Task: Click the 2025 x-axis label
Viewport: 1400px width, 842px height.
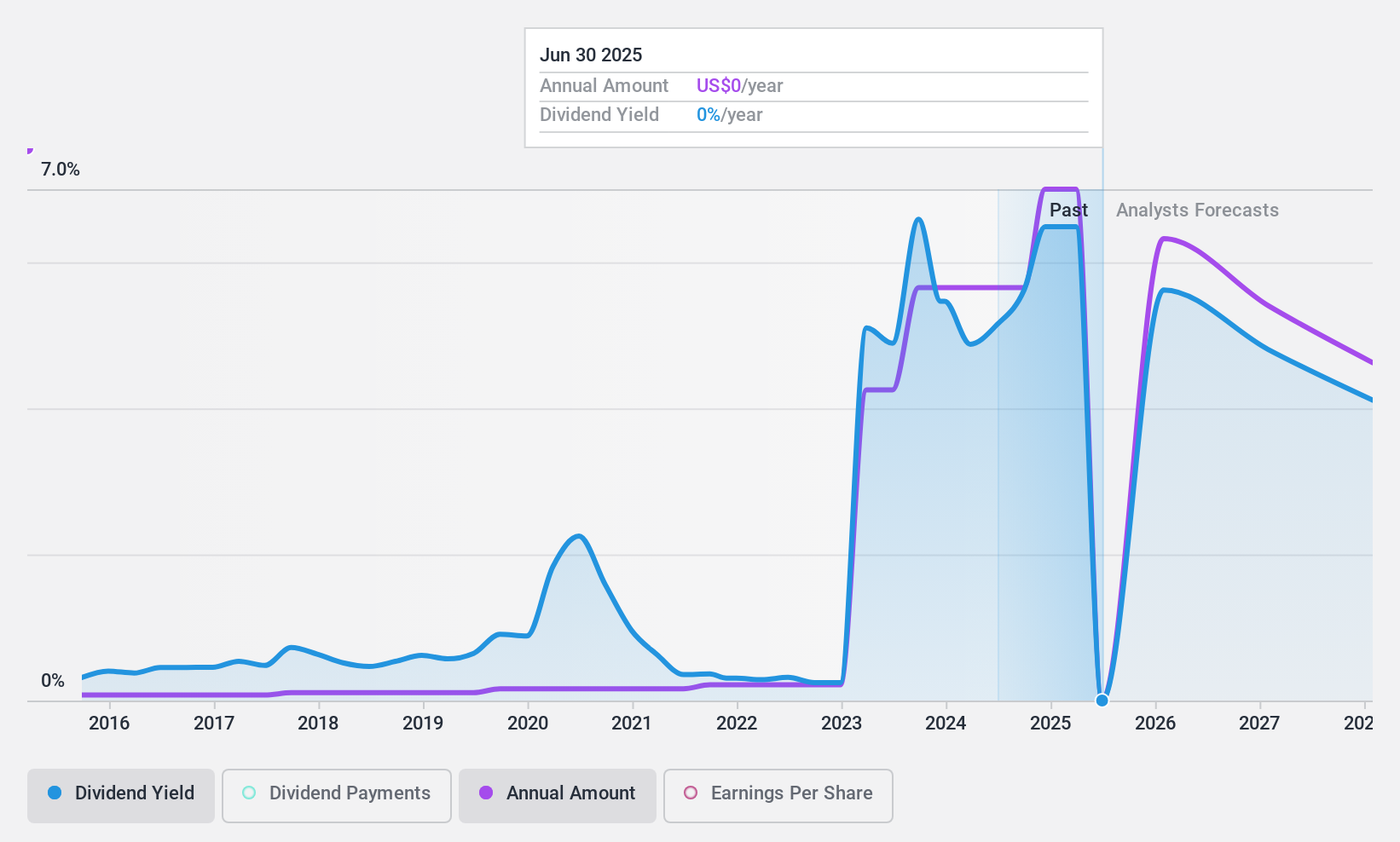Action: 1050,724
